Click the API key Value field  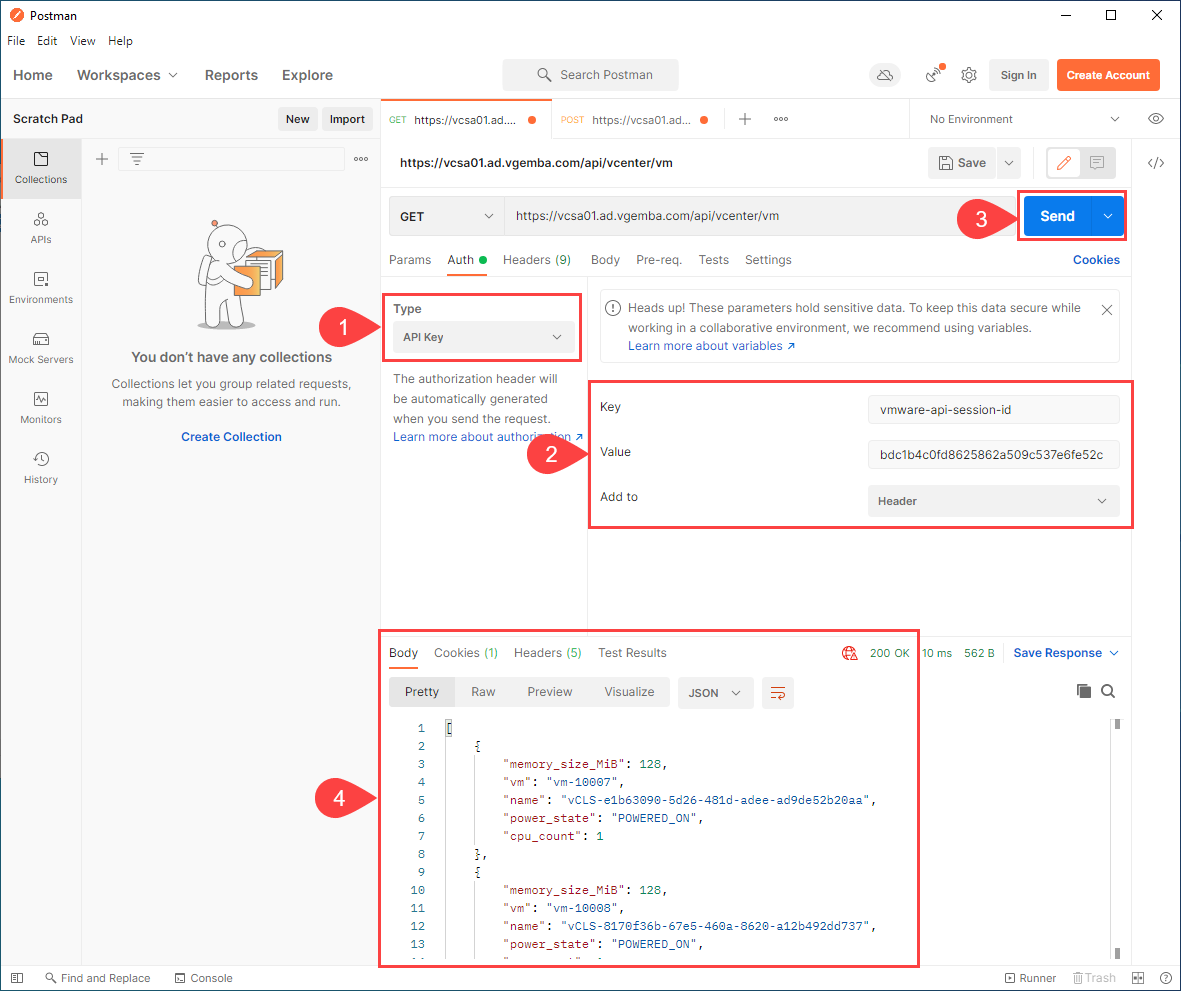(x=993, y=455)
